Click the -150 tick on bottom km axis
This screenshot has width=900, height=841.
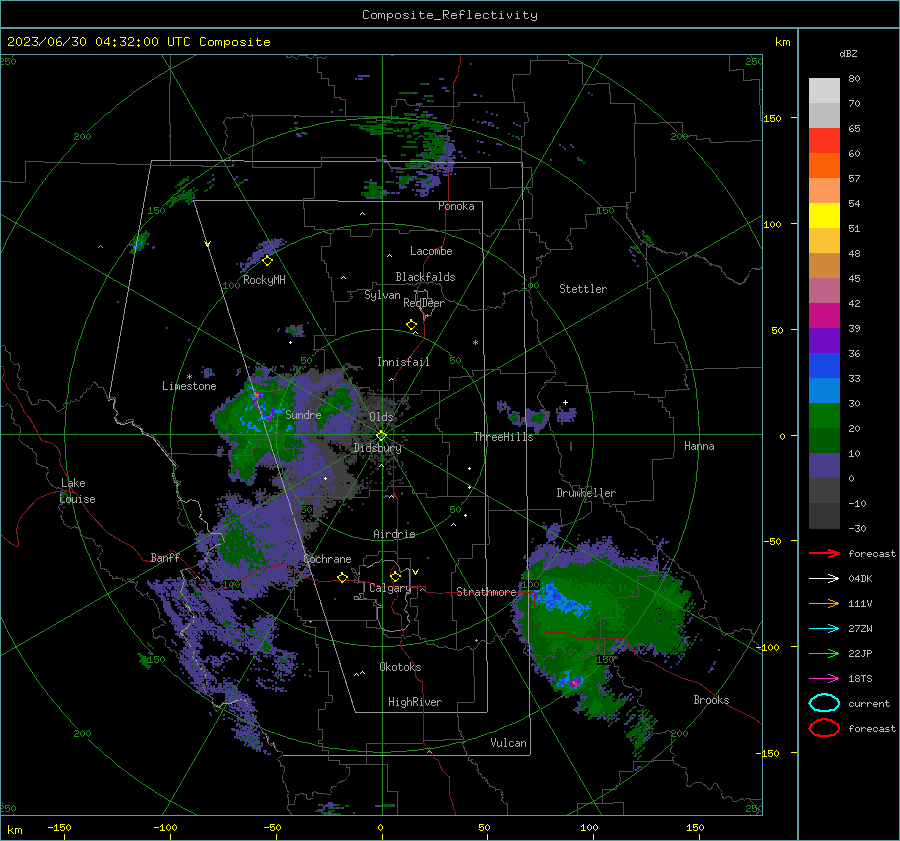click(59, 828)
